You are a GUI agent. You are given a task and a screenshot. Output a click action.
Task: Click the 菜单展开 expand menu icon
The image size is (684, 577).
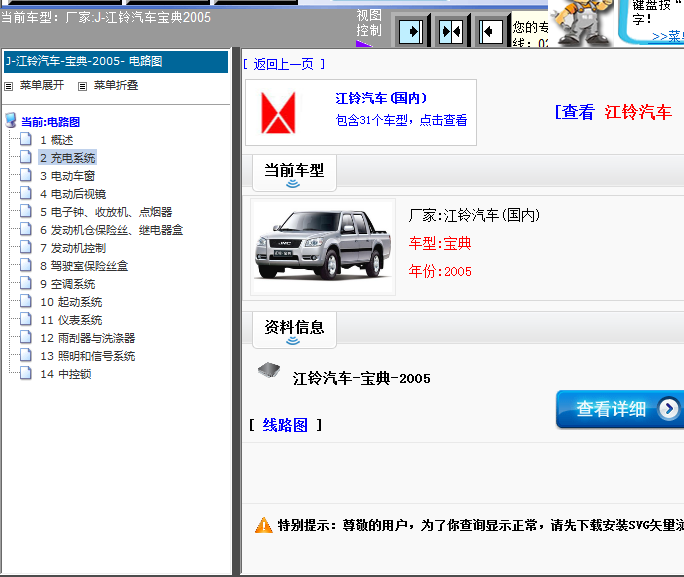coord(9,86)
